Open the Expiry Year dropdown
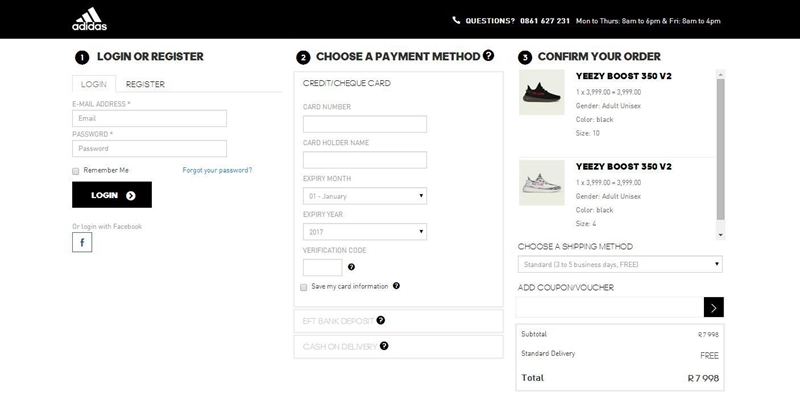Image resolution: width=800 pixels, height=403 pixels. [364, 231]
